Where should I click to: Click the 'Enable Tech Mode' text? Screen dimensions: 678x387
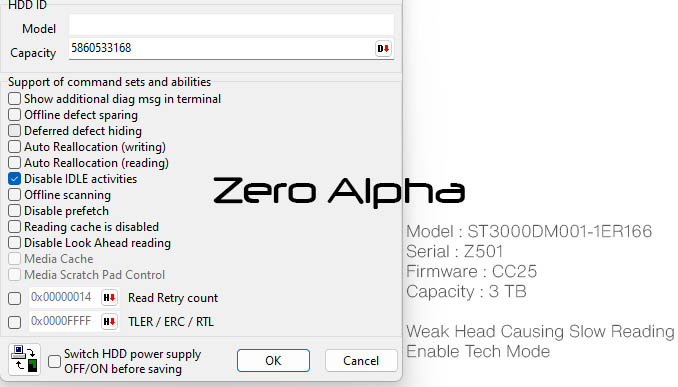pyautogui.click(x=478, y=352)
